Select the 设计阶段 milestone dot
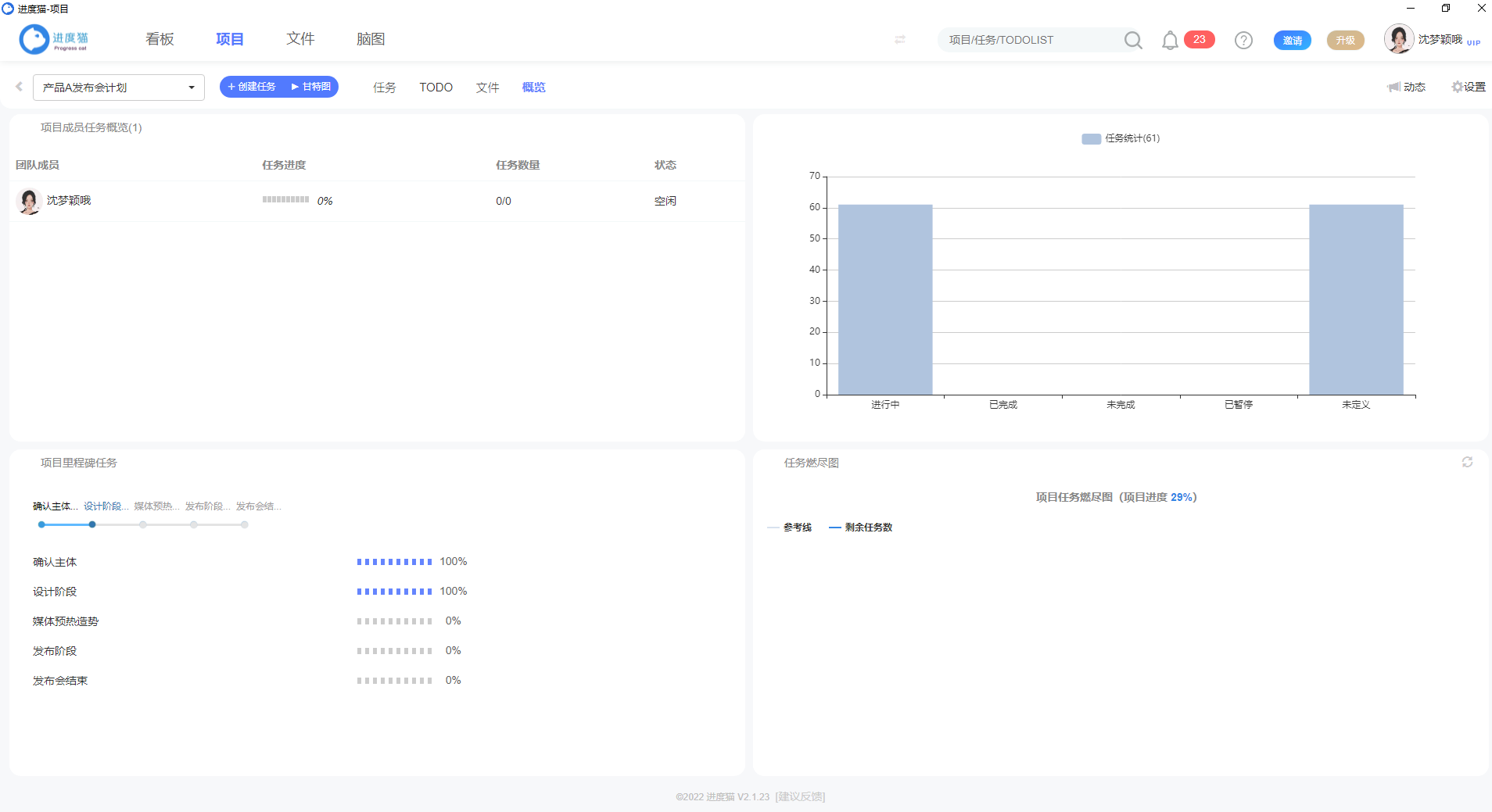Viewport: 1492px width, 812px height. tap(92, 524)
